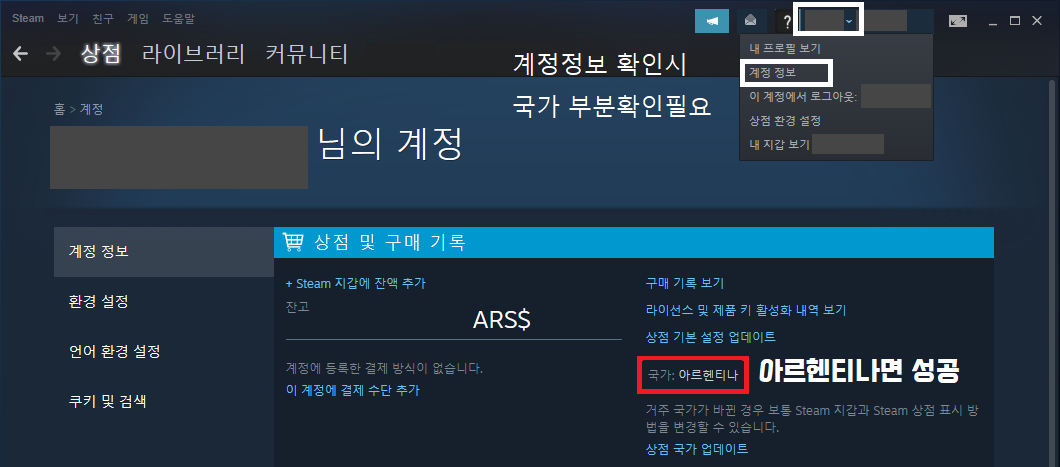Open the announcements megaphone icon
Image resolution: width=1060 pixels, height=467 pixels.
tap(712, 21)
